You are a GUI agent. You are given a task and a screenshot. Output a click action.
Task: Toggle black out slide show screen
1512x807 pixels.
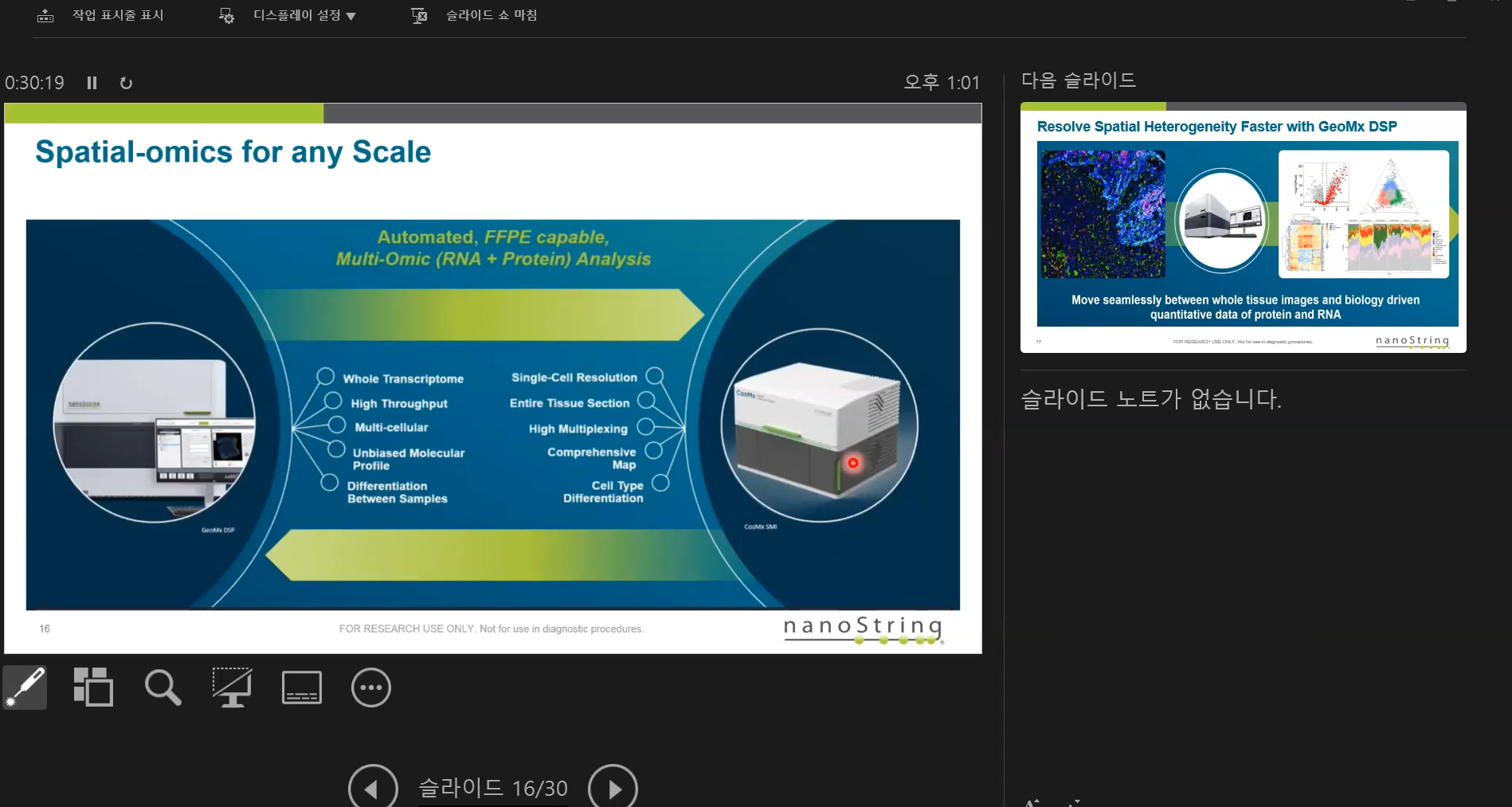pos(232,687)
